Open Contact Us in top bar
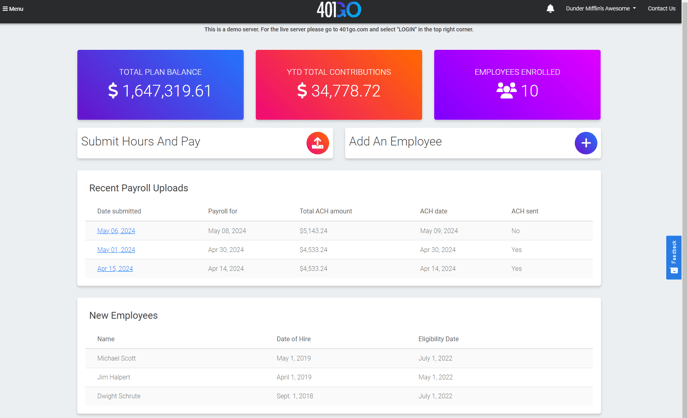Image resolution: width=688 pixels, height=418 pixels. point(661,9)
